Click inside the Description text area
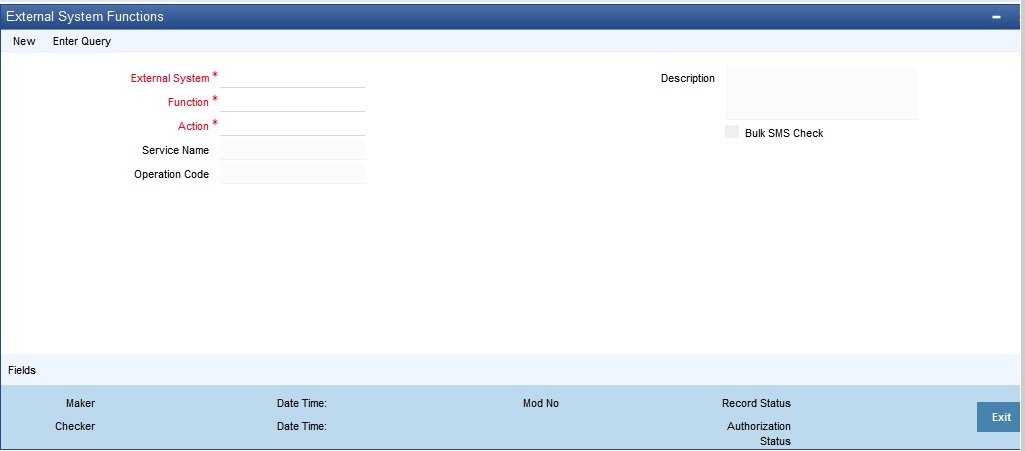The width and height of the screenshot is (1025, 451). coord(821,93)
